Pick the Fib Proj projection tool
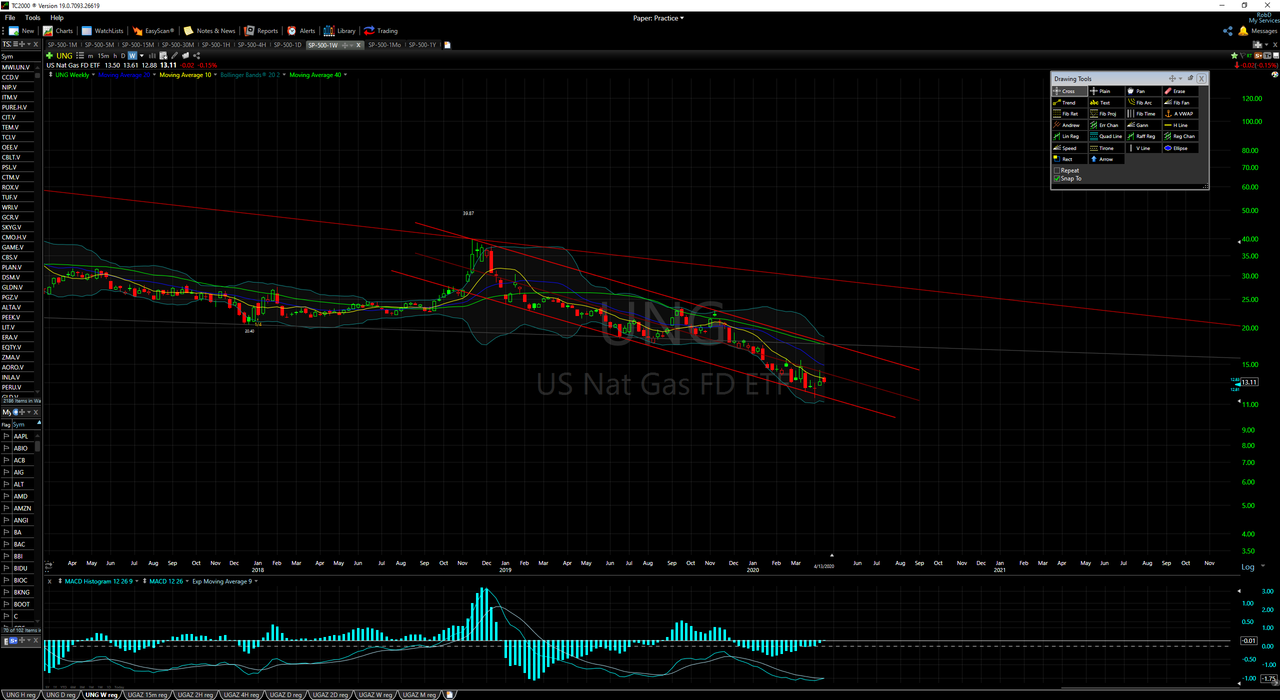Viewport: 1280px width, 700px height. pyautogui.click(x=1105, y=114)
